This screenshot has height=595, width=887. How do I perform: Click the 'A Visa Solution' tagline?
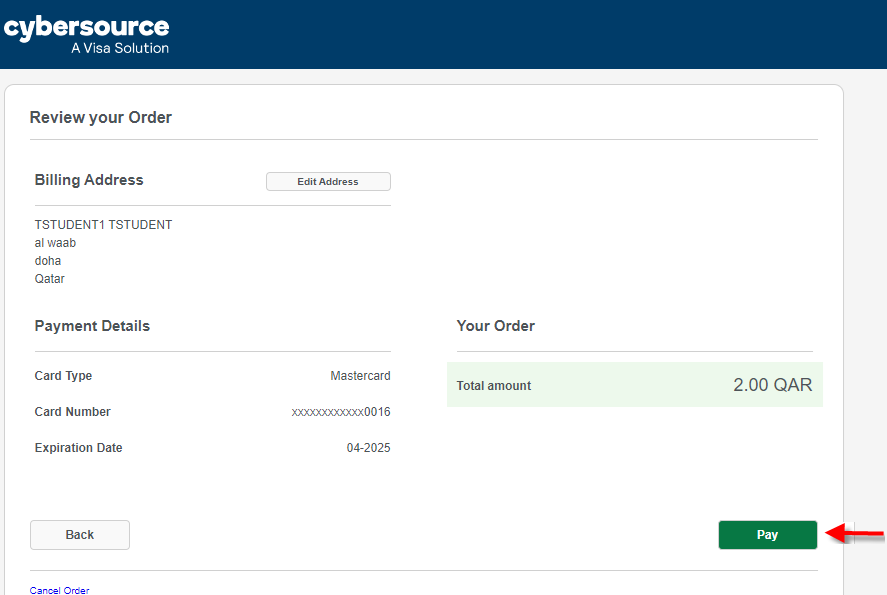coord(120,48)
